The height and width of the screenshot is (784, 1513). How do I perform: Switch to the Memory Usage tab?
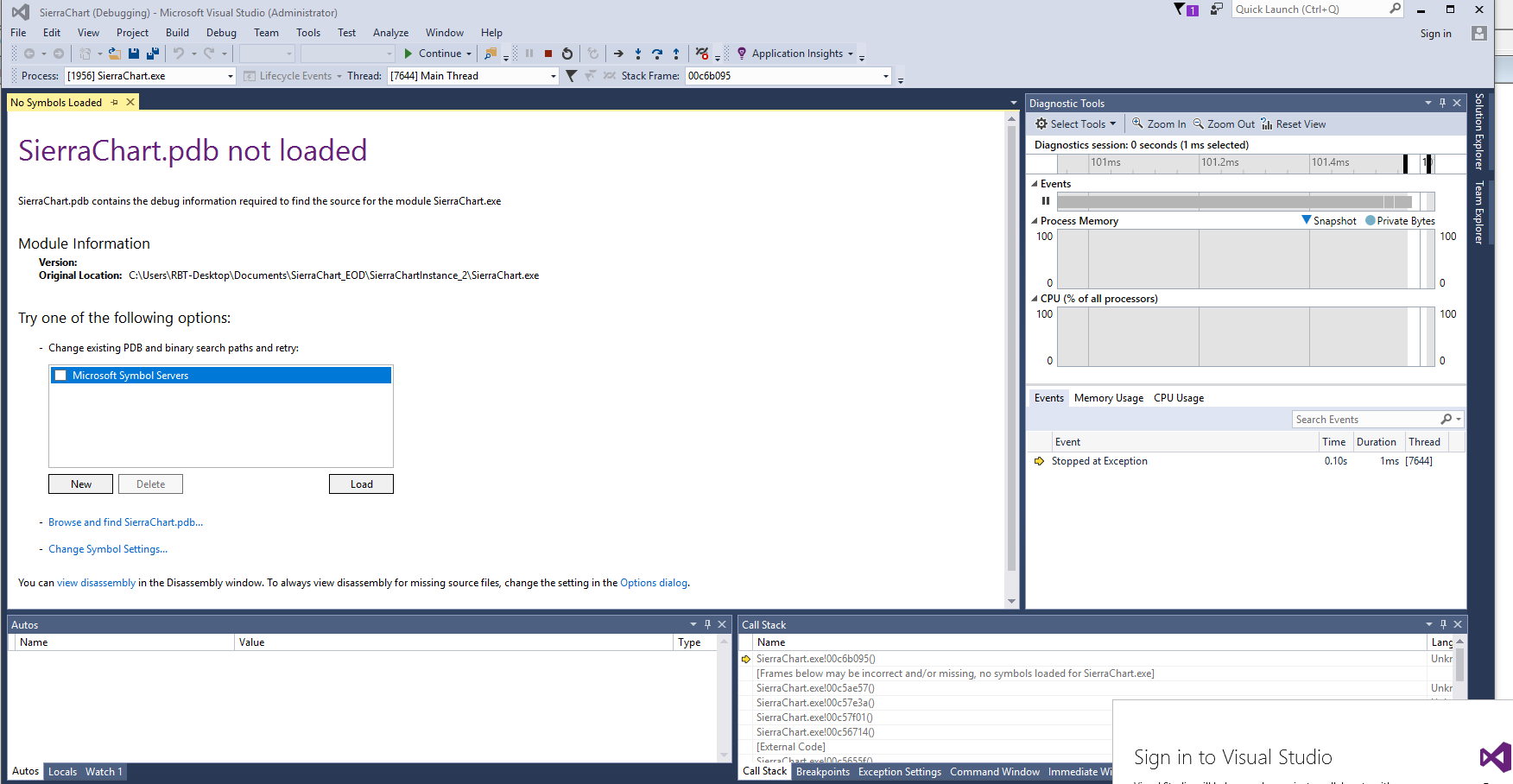coord(1109,398)
